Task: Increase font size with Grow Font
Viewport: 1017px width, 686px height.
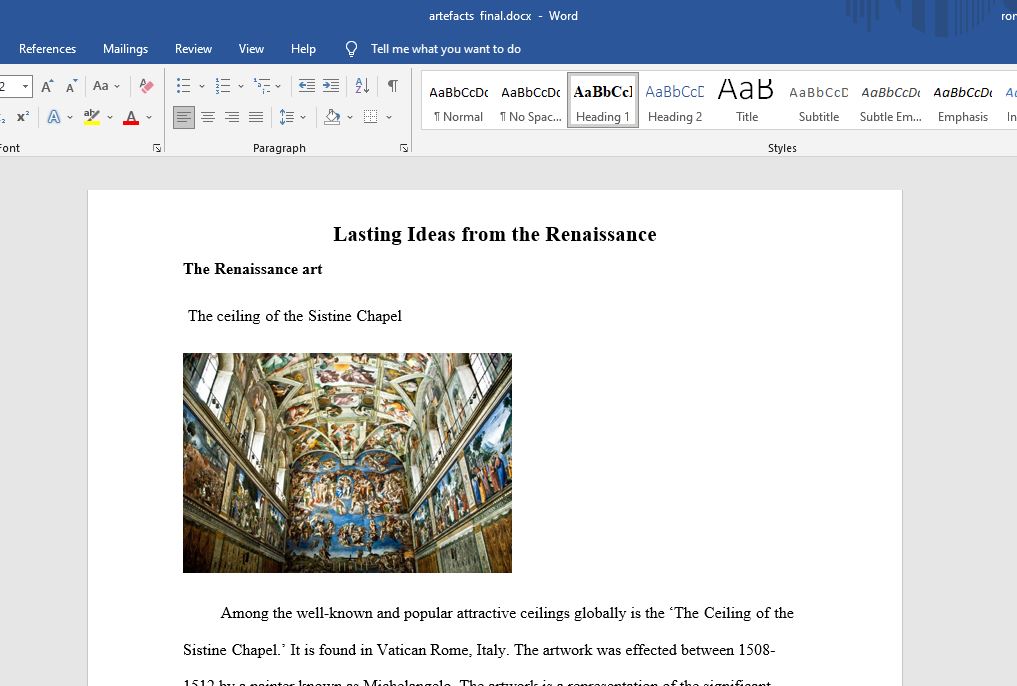Action: coord(47,86)
